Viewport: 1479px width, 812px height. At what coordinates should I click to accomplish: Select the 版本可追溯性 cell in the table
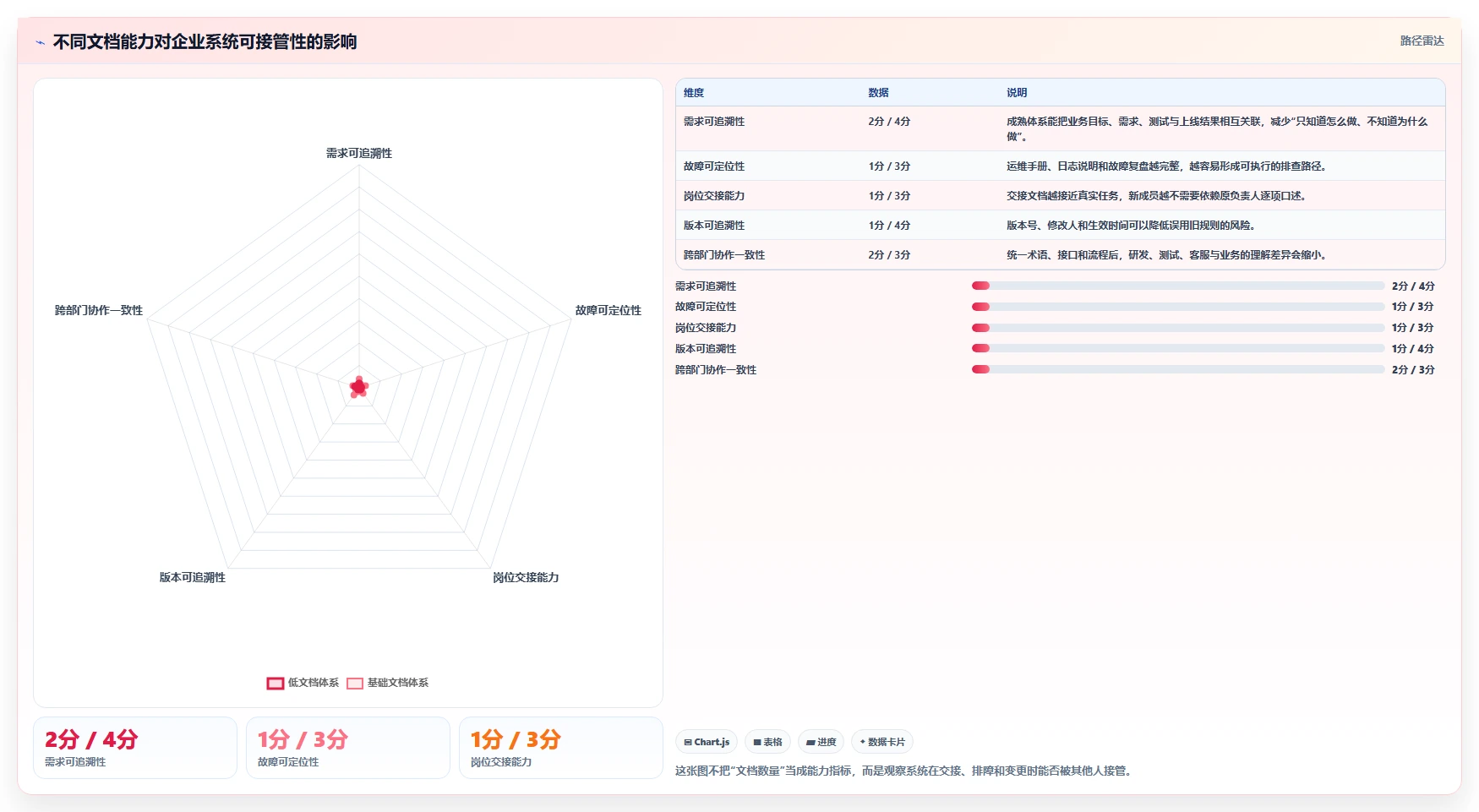tap(714, 226)
